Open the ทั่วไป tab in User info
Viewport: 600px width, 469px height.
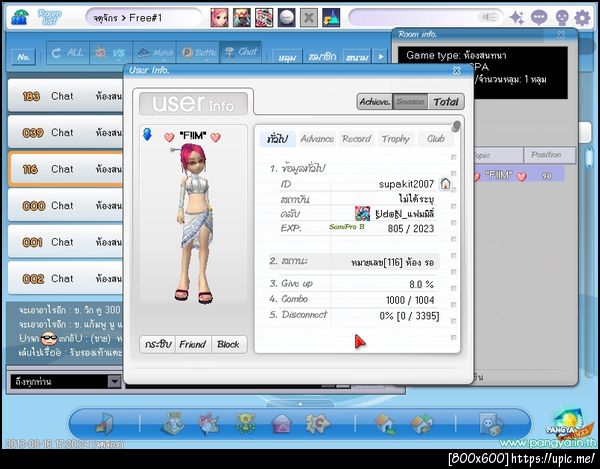[x=278, y=139]
